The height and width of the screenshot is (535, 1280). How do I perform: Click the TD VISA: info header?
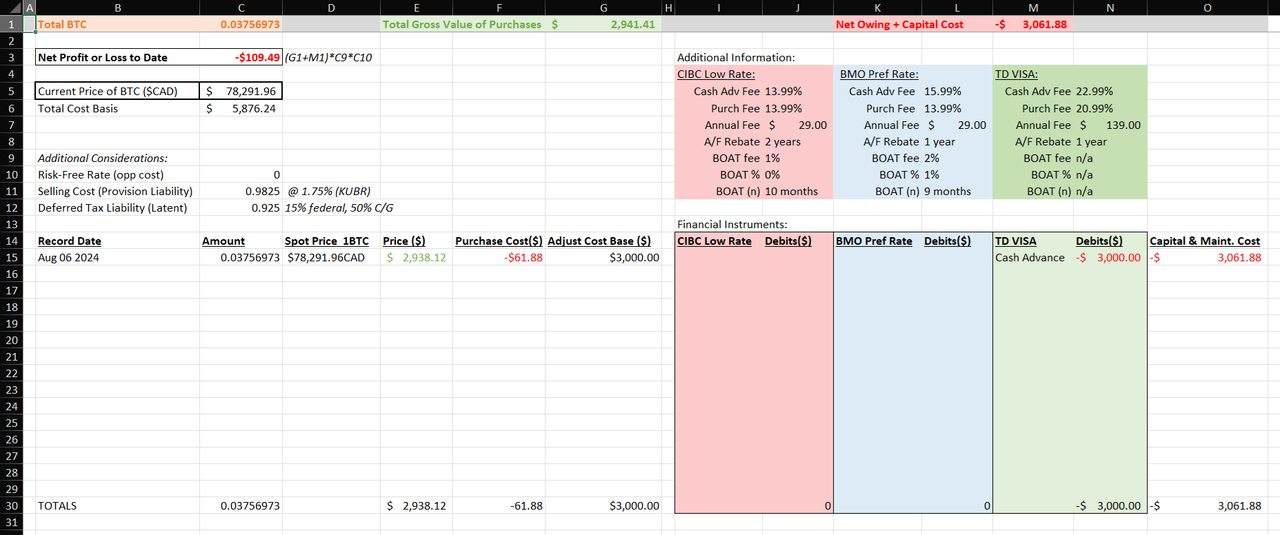(1017, 74)
